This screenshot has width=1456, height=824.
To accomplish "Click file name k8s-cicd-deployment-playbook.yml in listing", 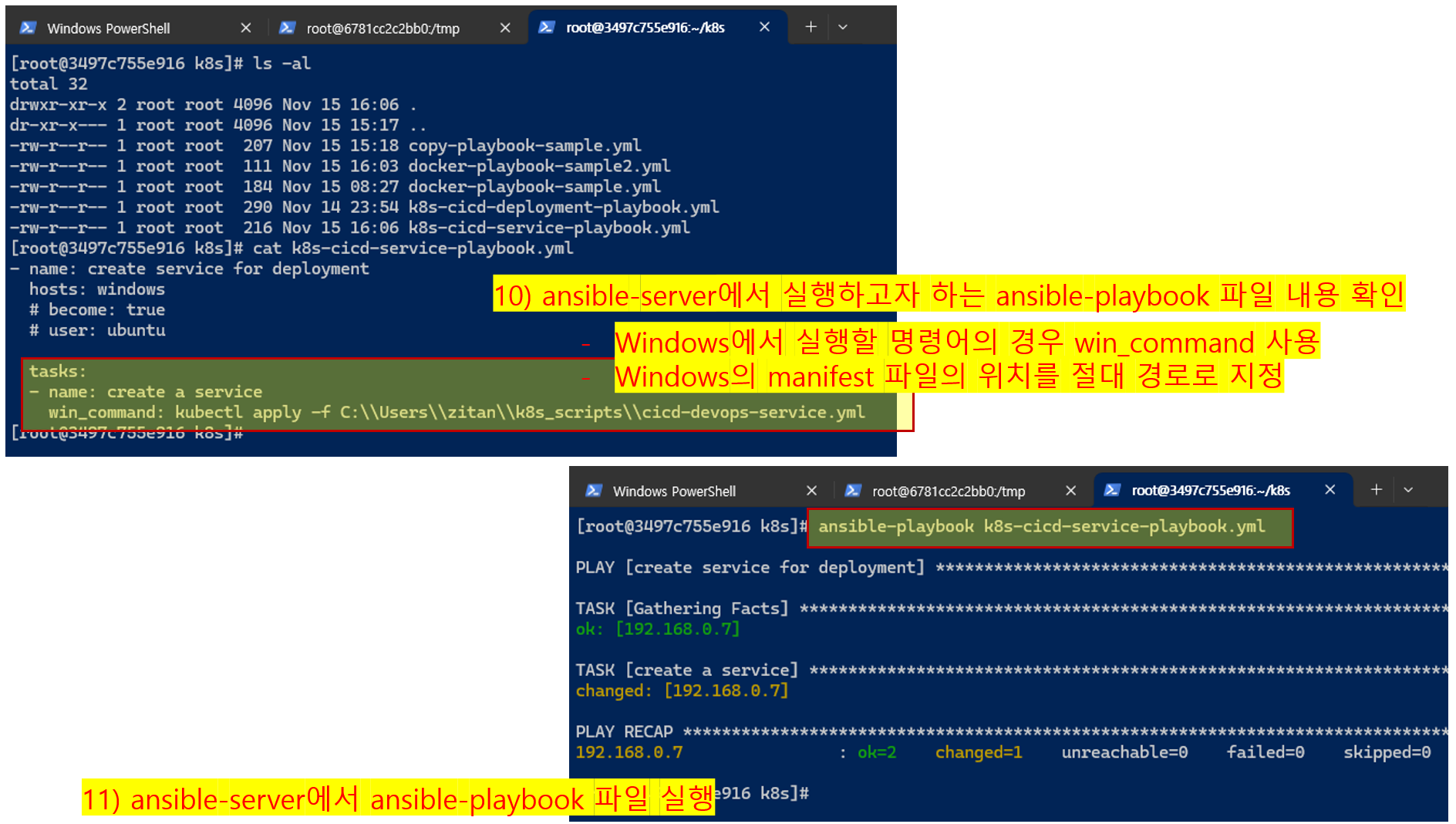I will (564, 207).
